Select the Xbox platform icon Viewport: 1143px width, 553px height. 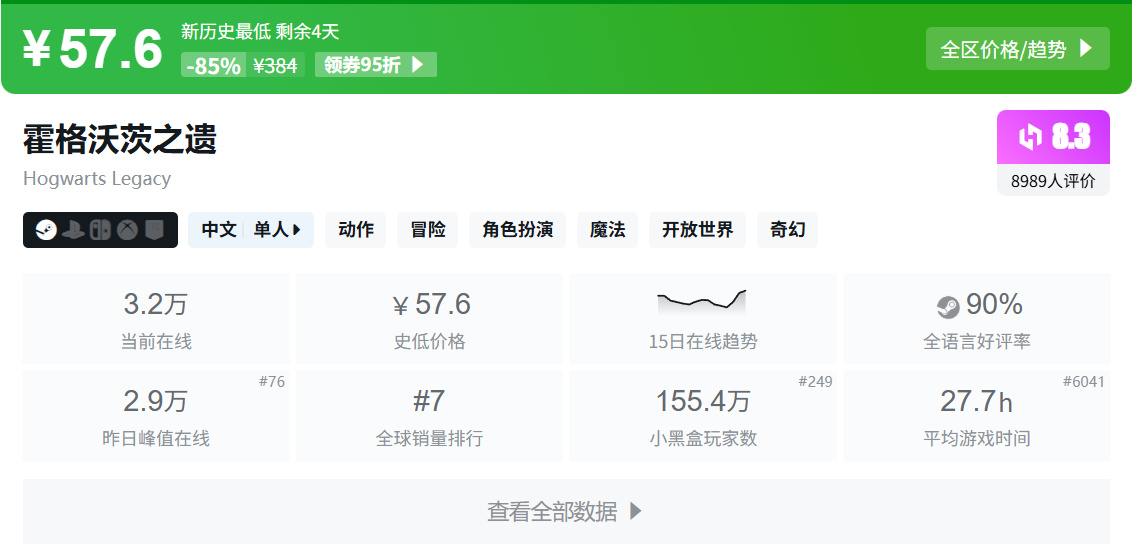point(128,230)
